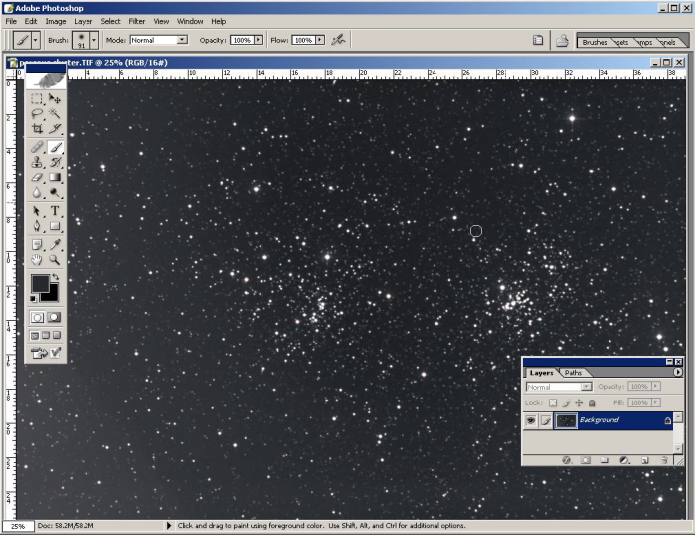The image size is (695, 535).
Task: Select the Zoom tool
Action: [x=55, y=259]
